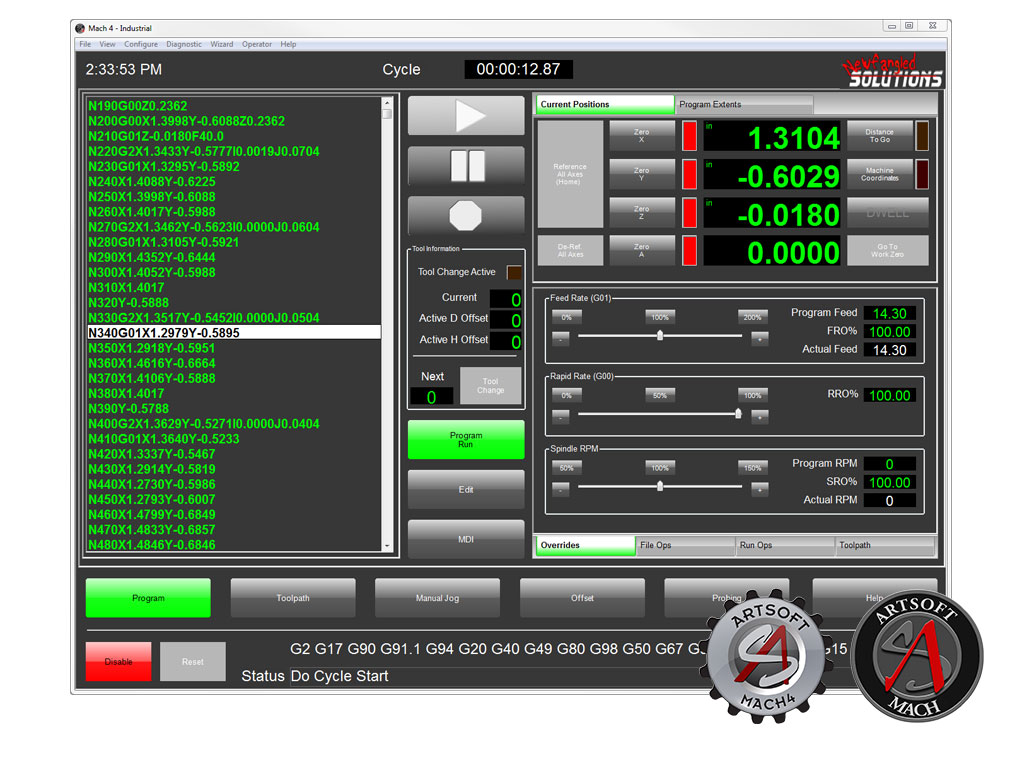Click the Mach 4 title bar icon
This screenshot has width=1024, height=768.
click(x=81, y=28)
